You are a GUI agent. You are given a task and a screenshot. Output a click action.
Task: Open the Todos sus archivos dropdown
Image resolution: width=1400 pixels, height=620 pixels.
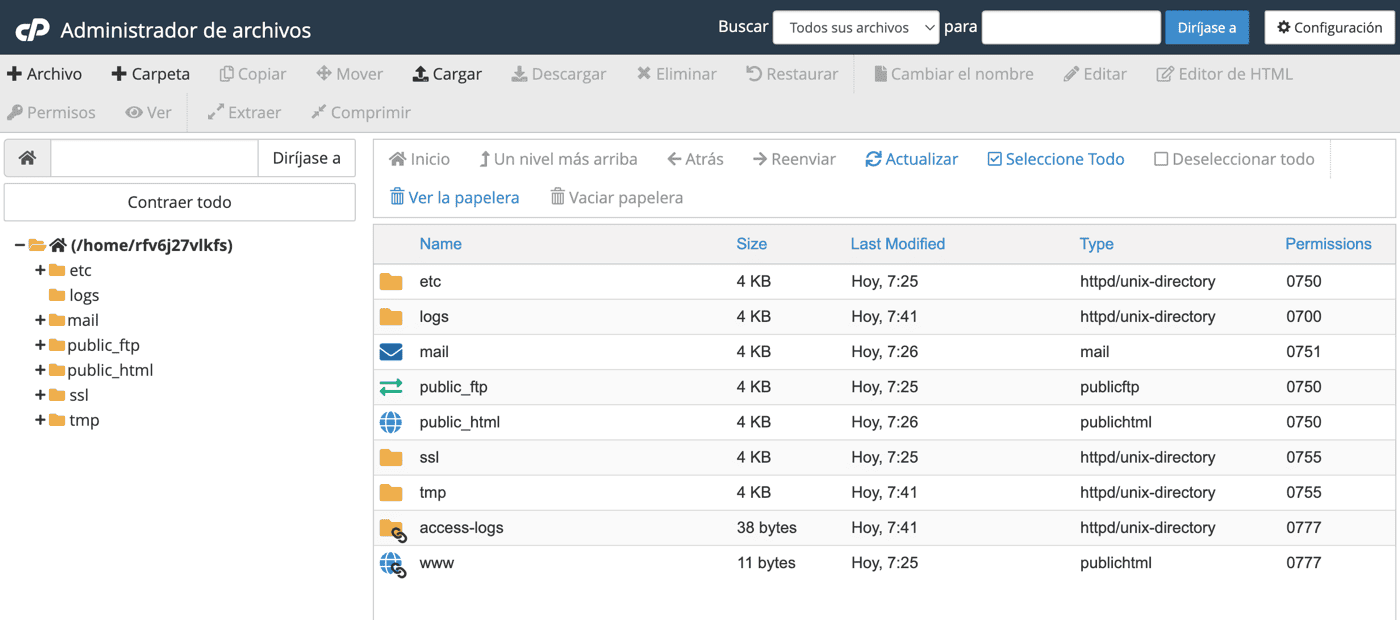click(x=856, y=28)
